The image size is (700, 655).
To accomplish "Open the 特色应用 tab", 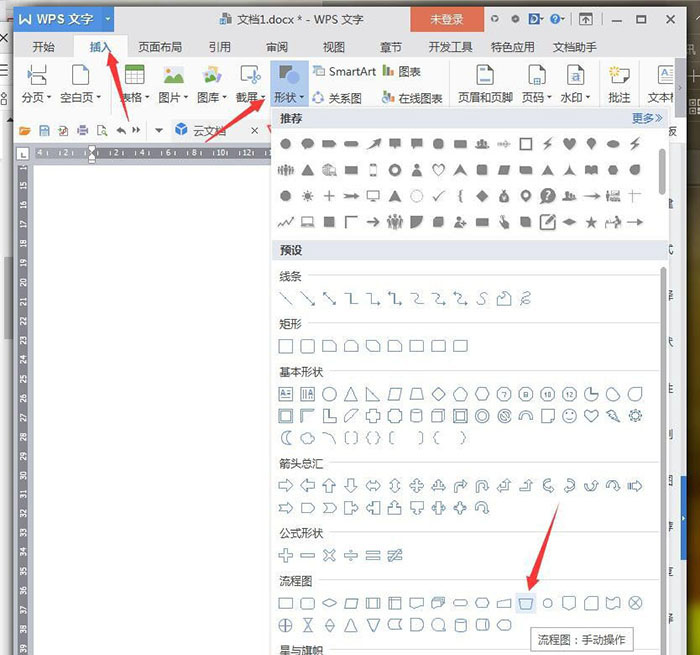I will [x=512, y=47].
